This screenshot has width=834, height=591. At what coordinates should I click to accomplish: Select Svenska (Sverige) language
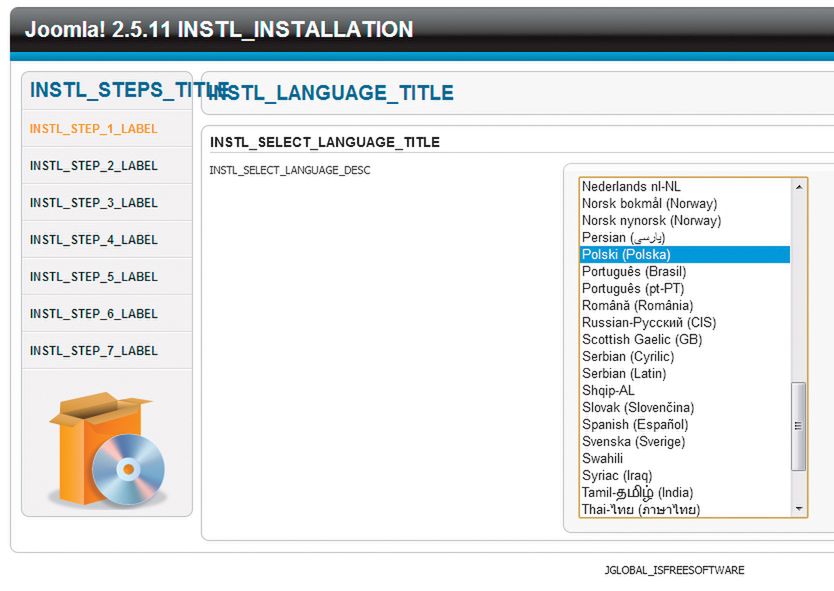click(x=684, y=442)
